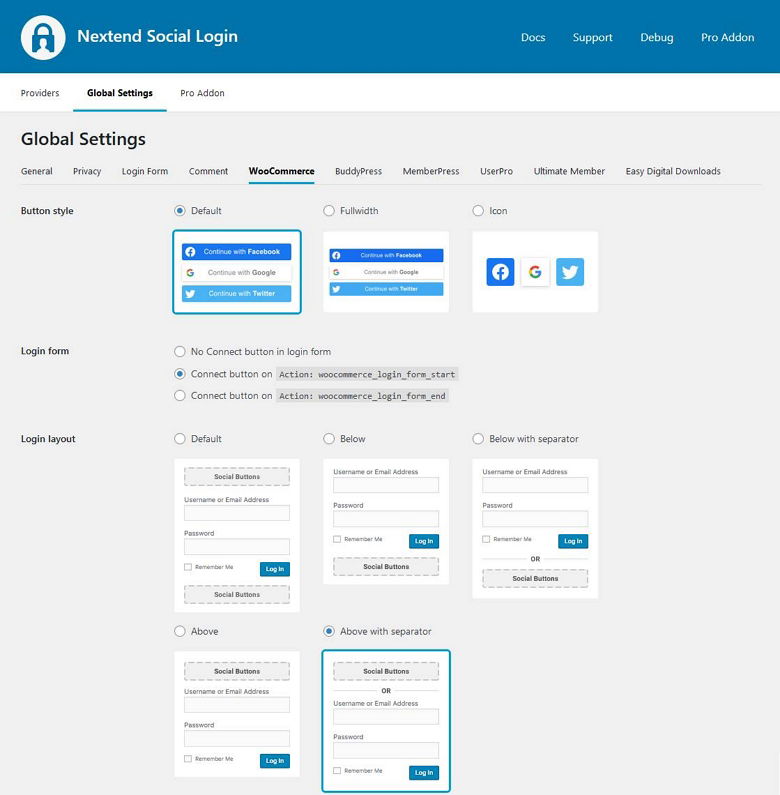The image size is (780, 795).
Task: Select Below with separator login layout
Action: tap(478, 439)
